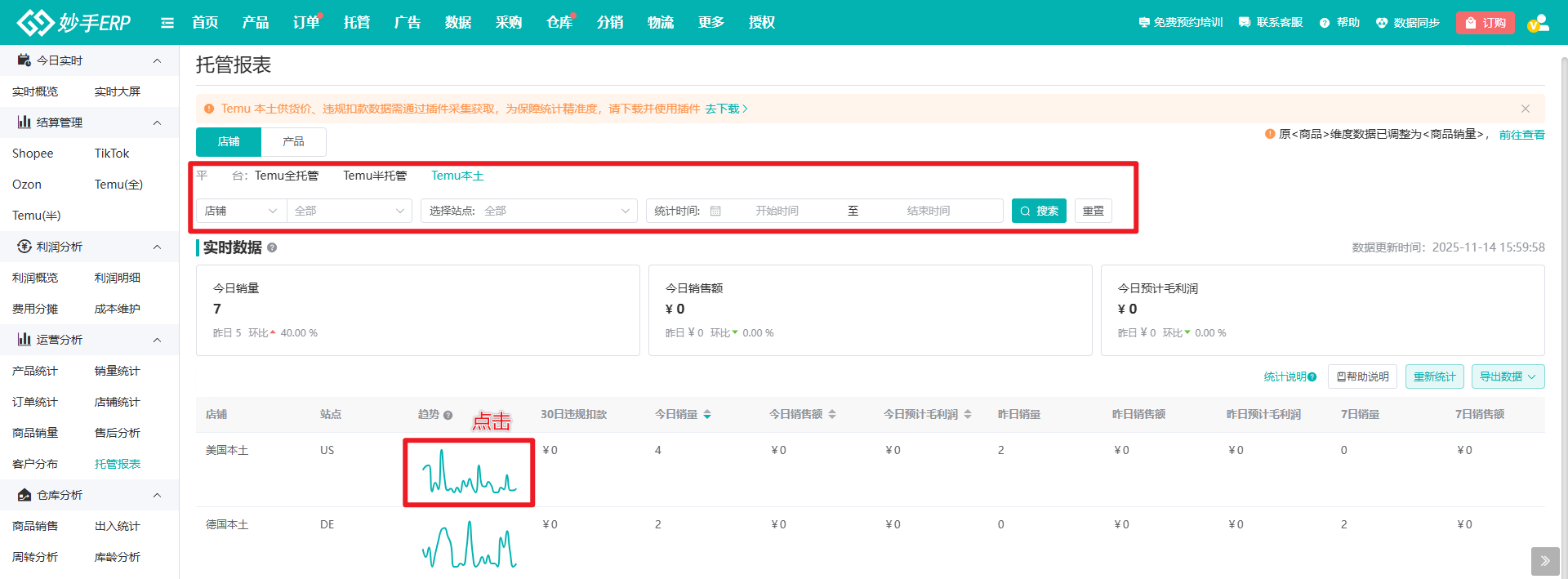This screenshot has width=1568, height=579.
Task: Select the Temu半托管 platform
Action: (x=375, y=176)
